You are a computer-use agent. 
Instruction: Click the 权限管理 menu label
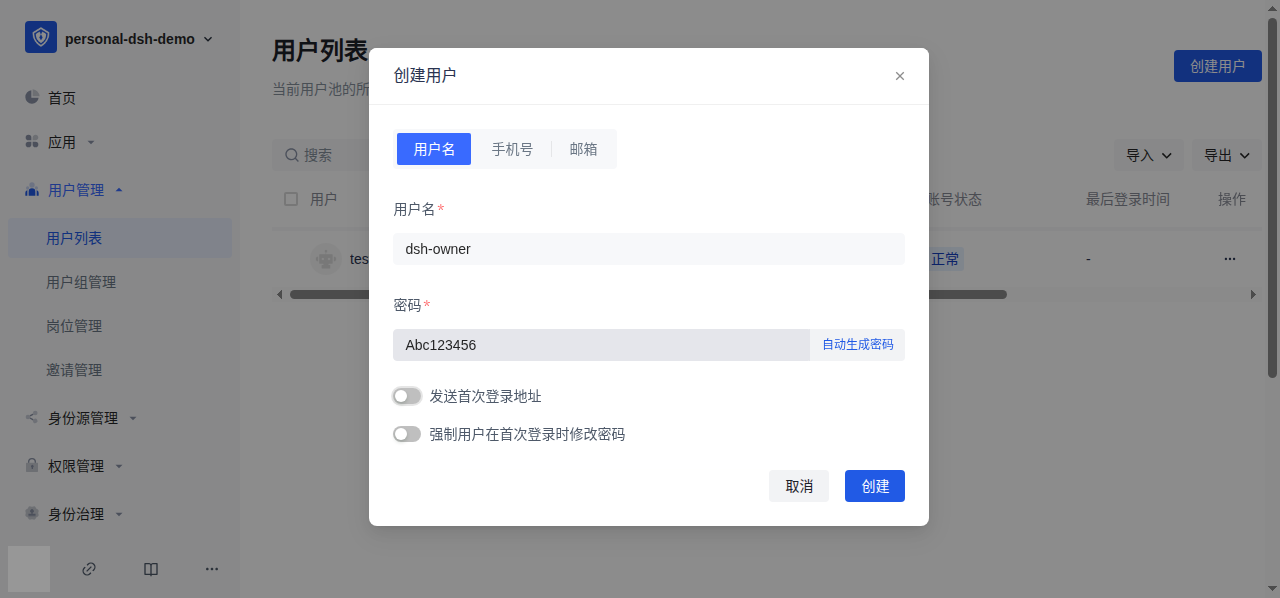[x=76, y=466]
